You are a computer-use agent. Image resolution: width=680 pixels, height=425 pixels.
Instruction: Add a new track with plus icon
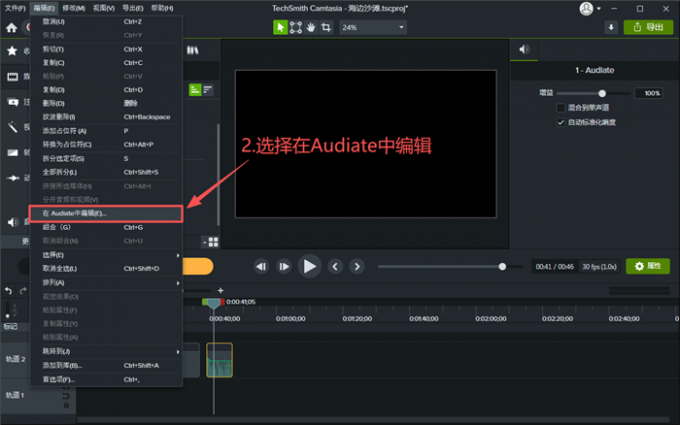(220, 291)
